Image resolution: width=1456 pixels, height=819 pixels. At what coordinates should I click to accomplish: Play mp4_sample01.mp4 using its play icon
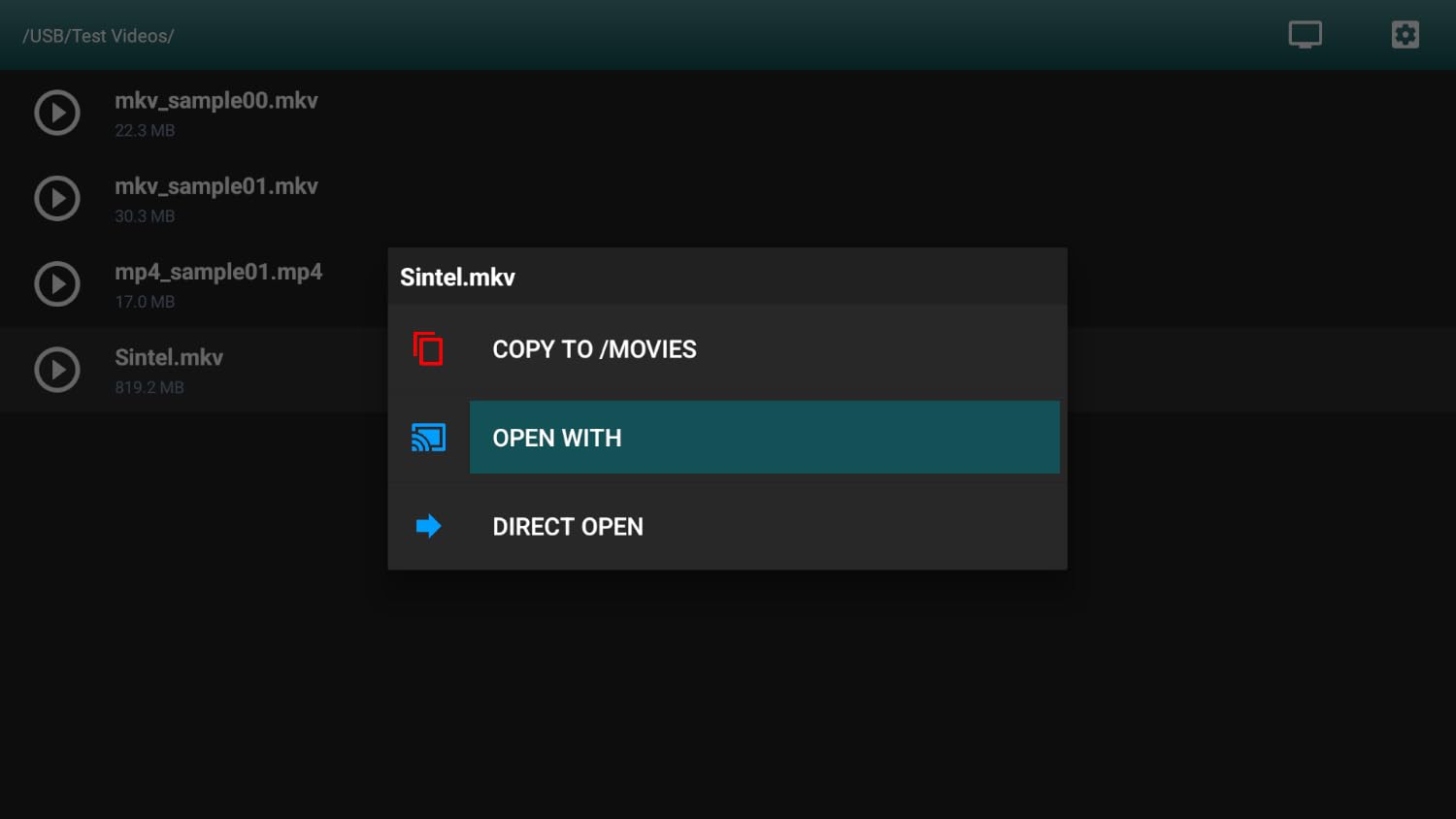pyautogui.click(x=57, y=284)
